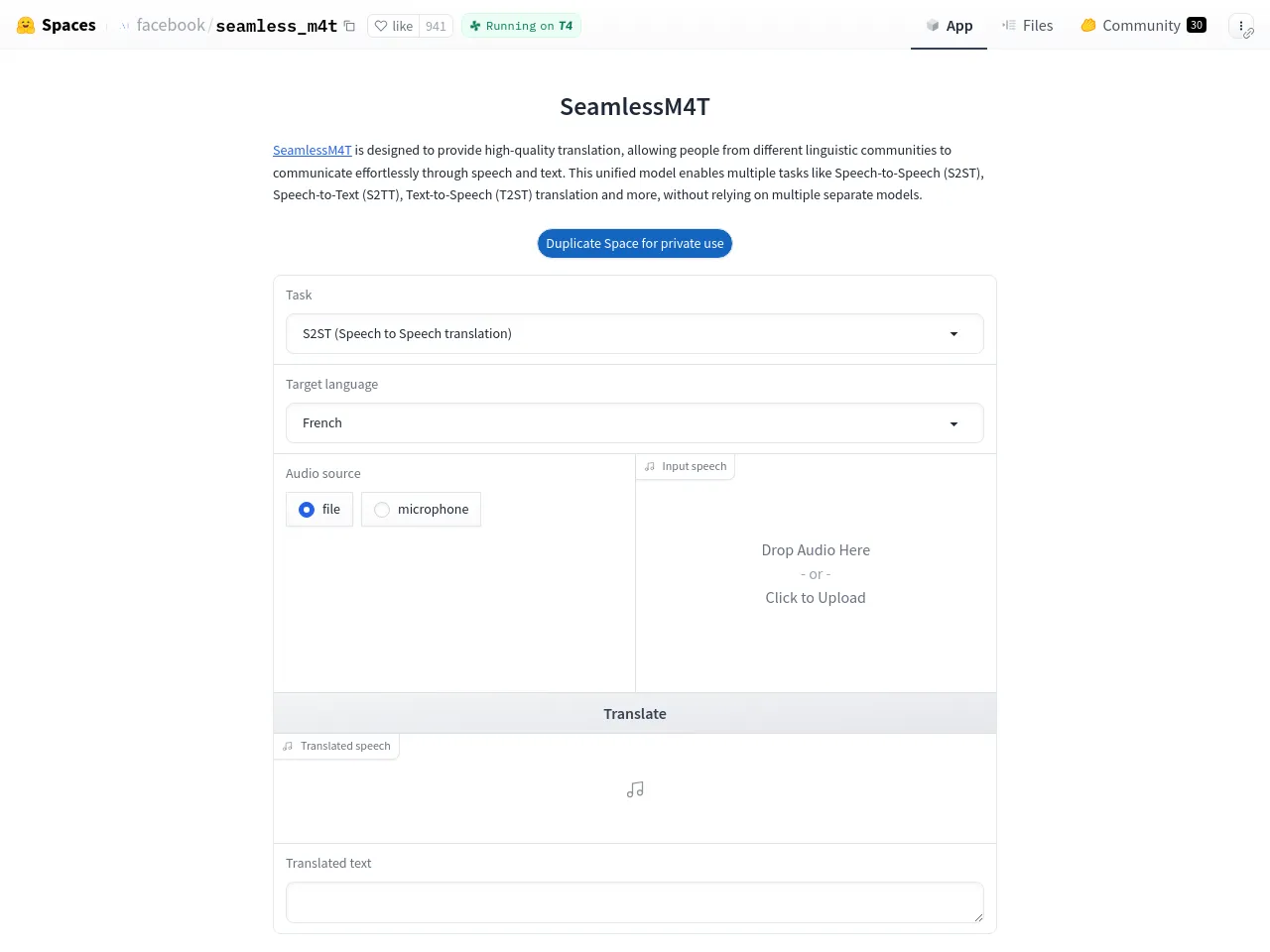Image resolution: width=1270 pixels, height=952 pixels.
Task: Click the Running on T4 status badge
Action: (x=521, y=26)
